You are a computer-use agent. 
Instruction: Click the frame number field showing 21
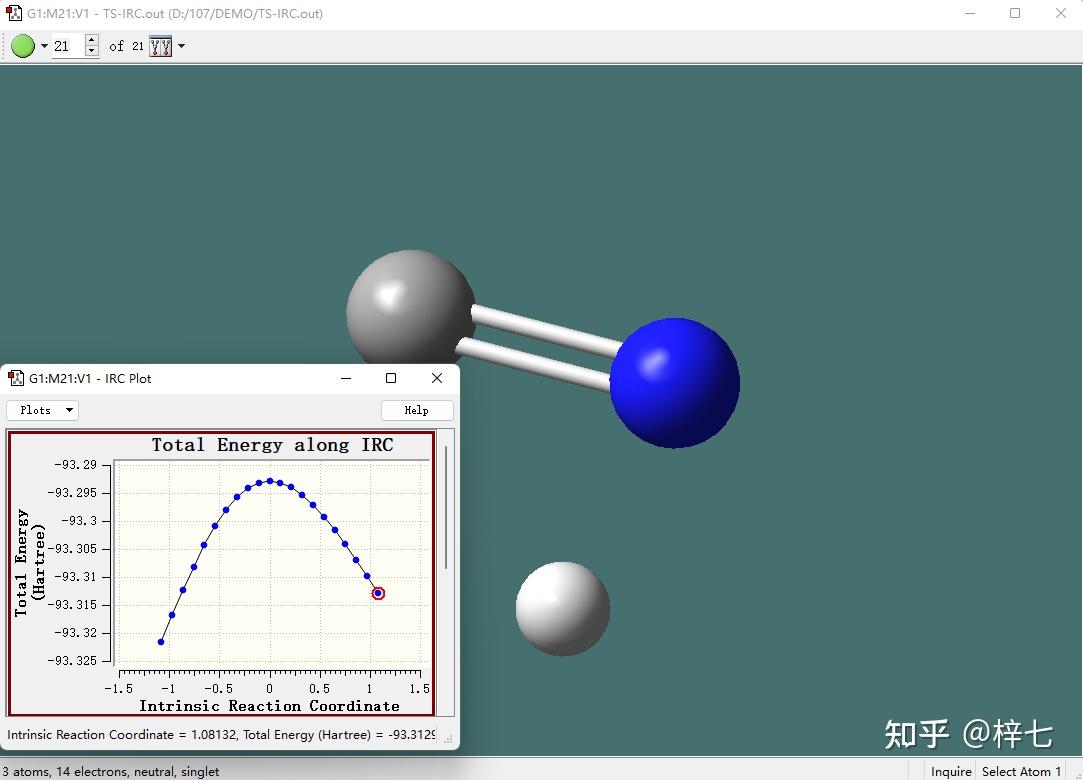click(x=68, y=46)
